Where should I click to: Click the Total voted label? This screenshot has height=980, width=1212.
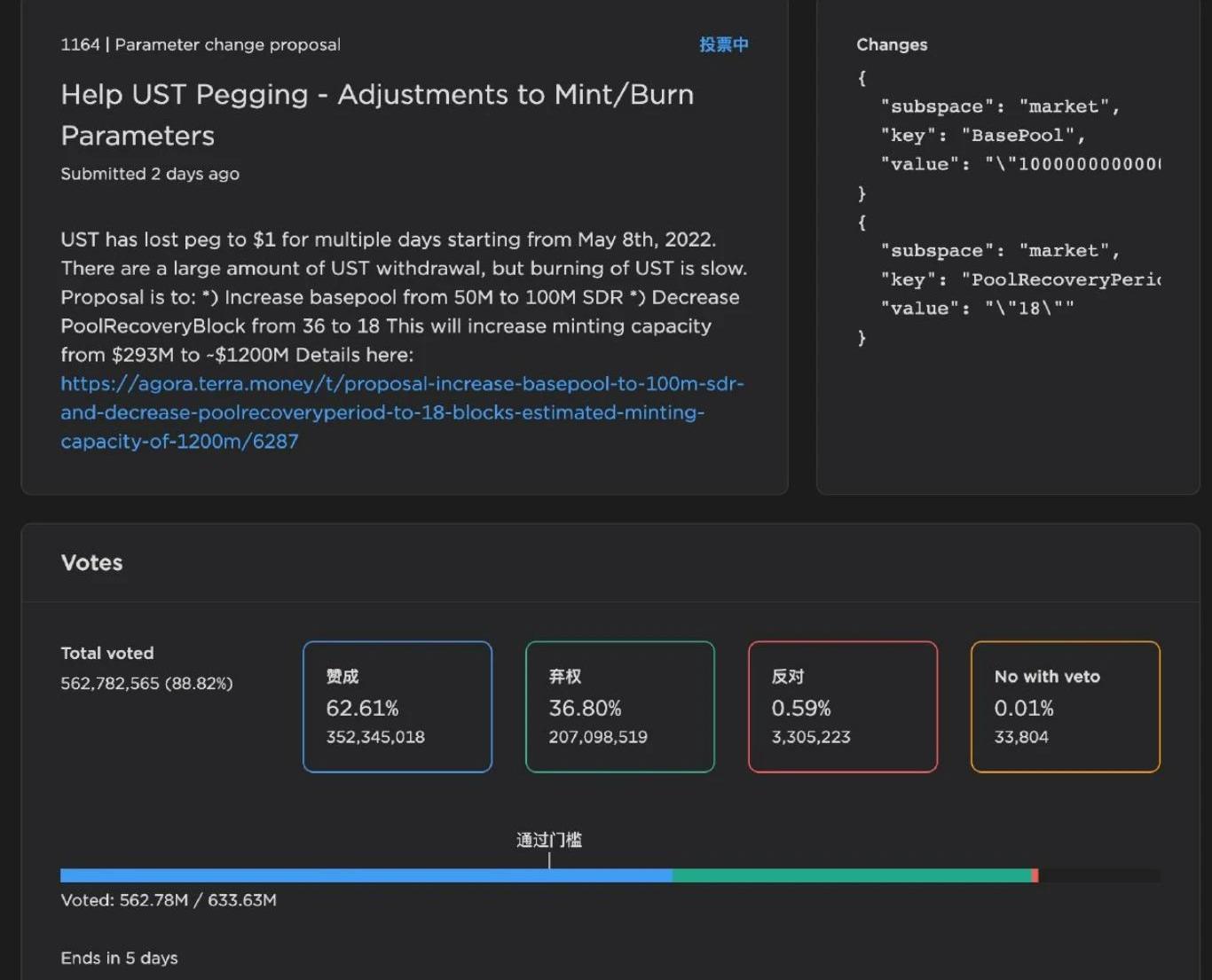coord(107,653)
